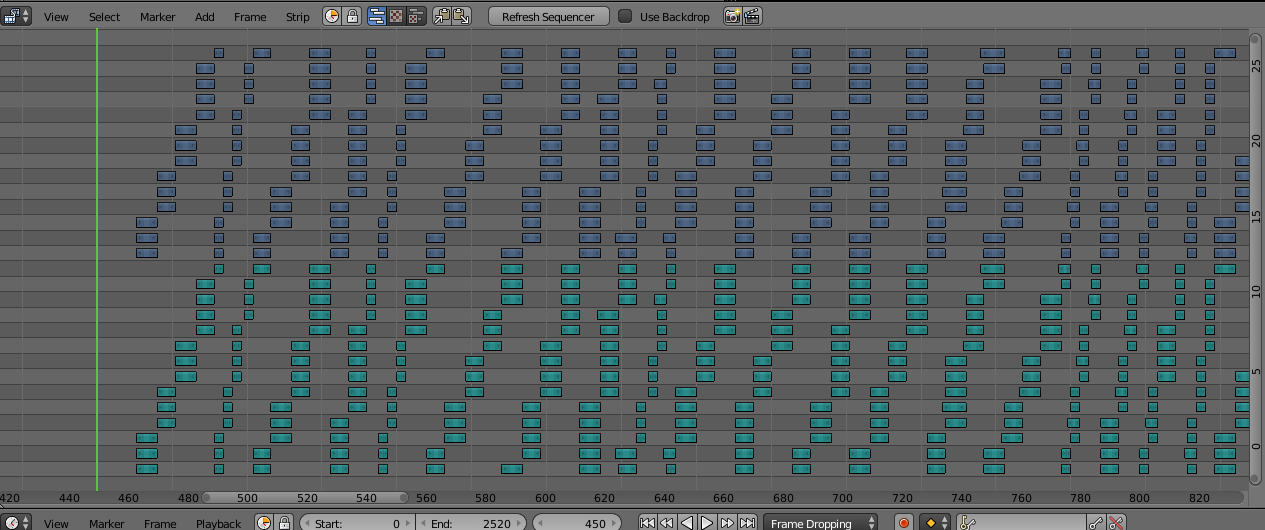Open the timeline Marker menu

(107, 523)
